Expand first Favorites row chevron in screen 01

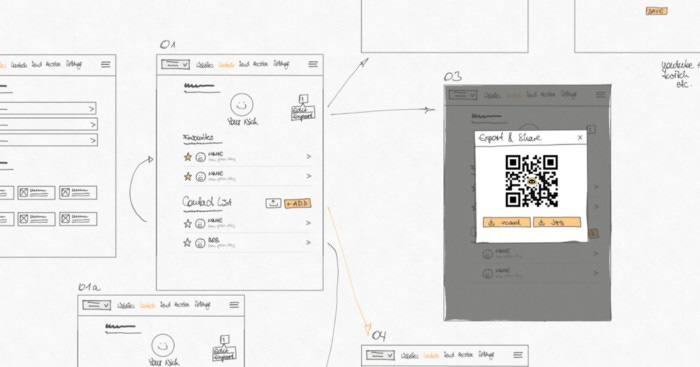click(308, 157)
